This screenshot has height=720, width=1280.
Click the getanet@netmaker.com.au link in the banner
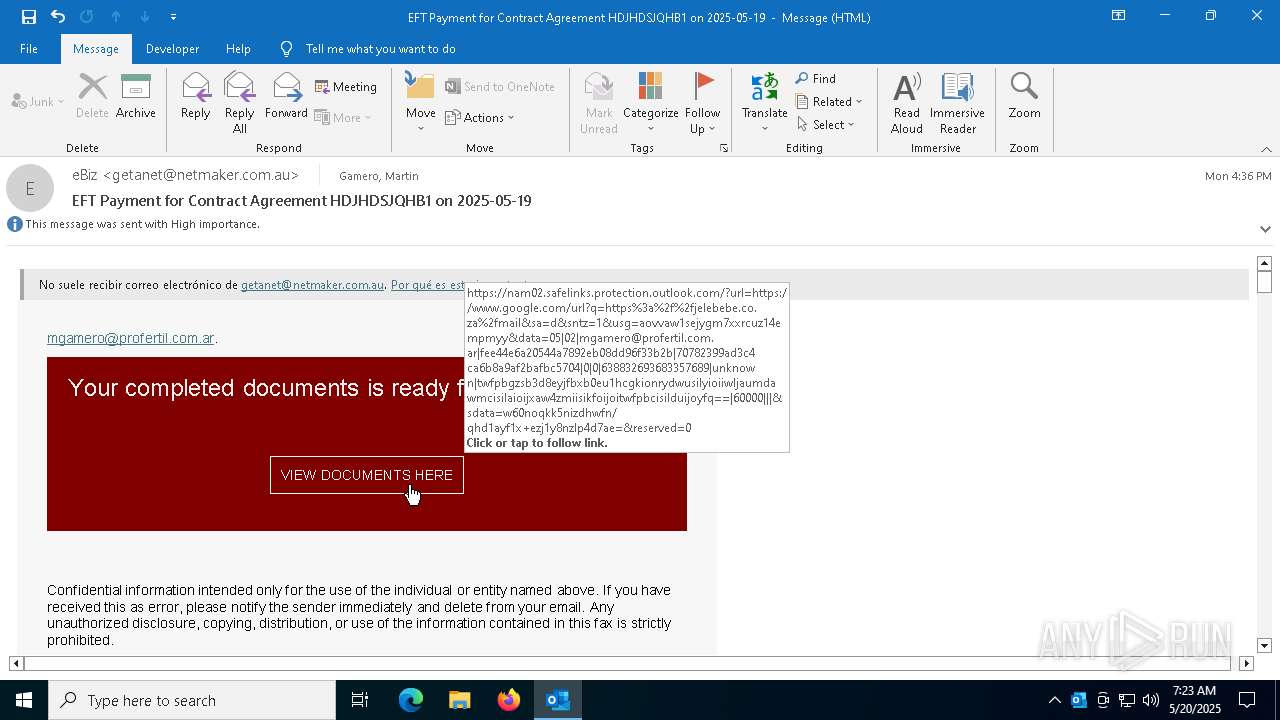pos(312,285)
